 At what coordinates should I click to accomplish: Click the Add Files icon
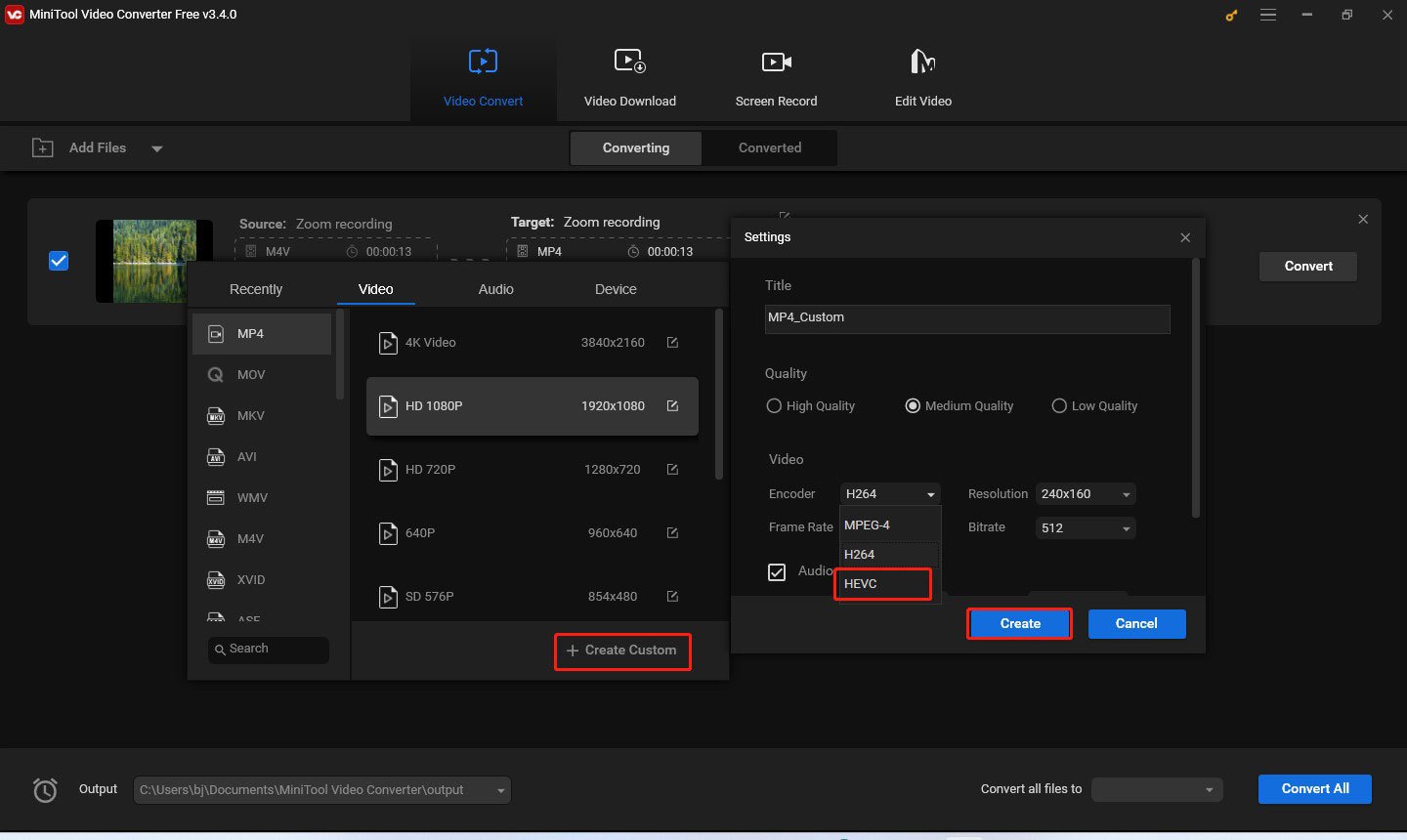click(42, 147)
